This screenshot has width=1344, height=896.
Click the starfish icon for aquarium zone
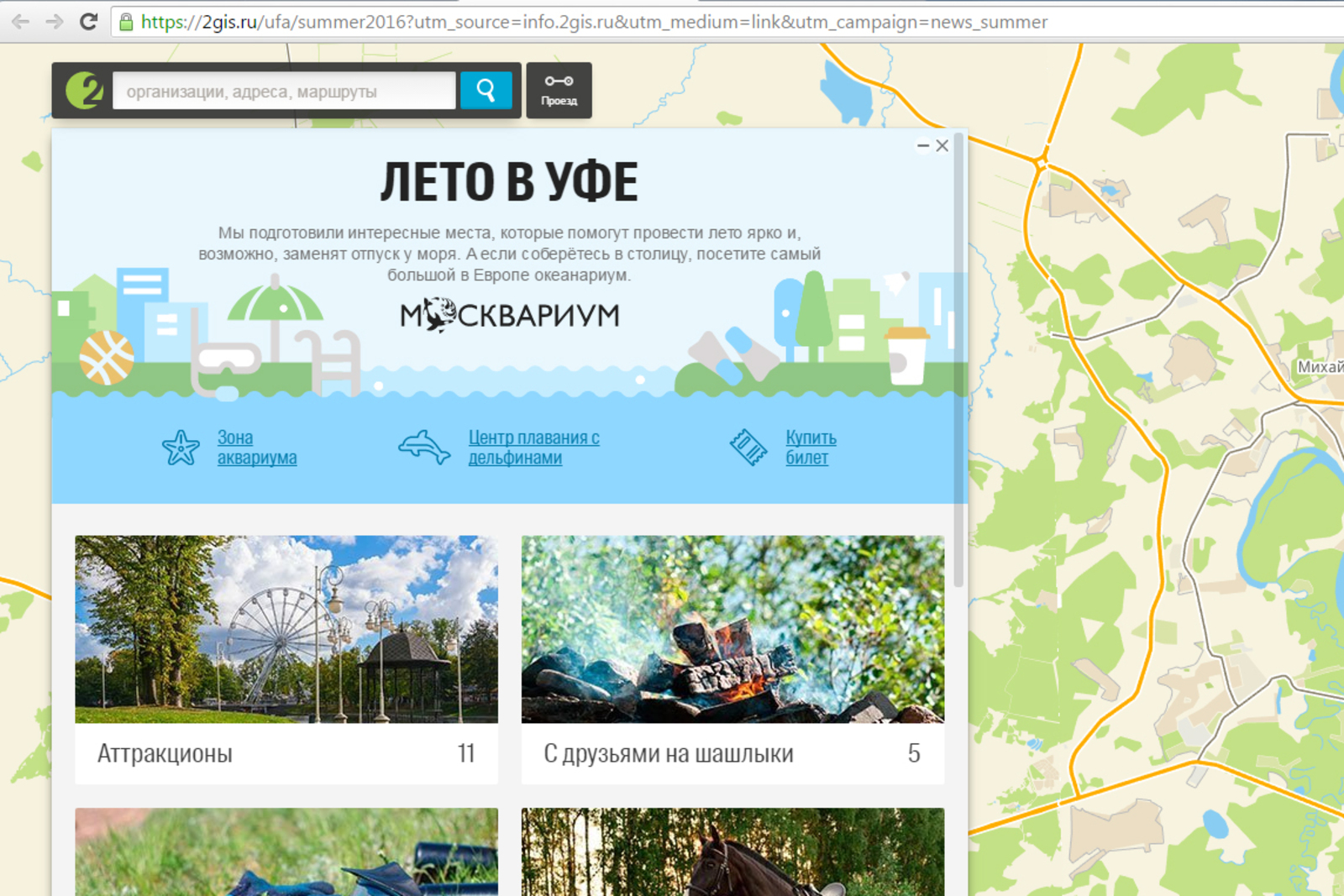181,448
